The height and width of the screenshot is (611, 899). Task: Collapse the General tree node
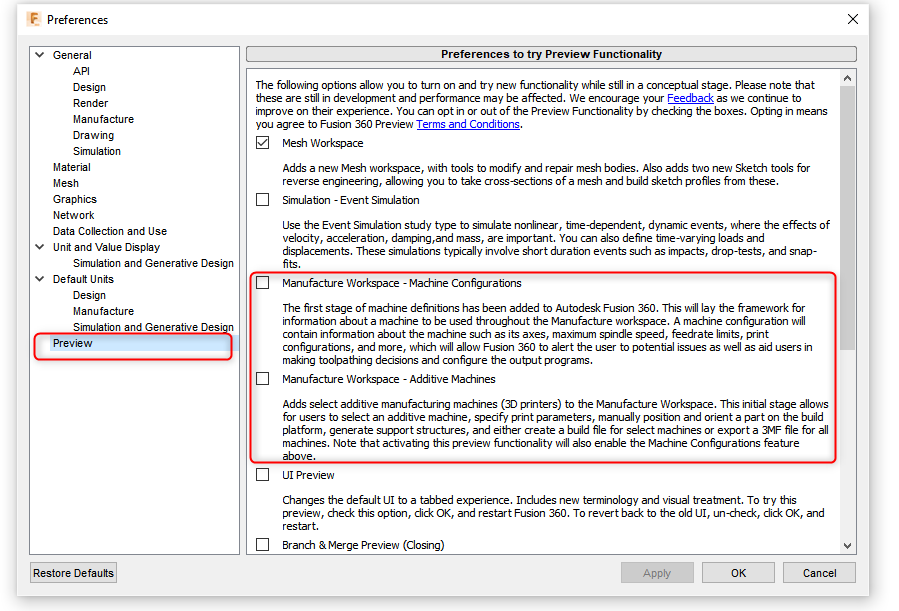pos(40,55)
